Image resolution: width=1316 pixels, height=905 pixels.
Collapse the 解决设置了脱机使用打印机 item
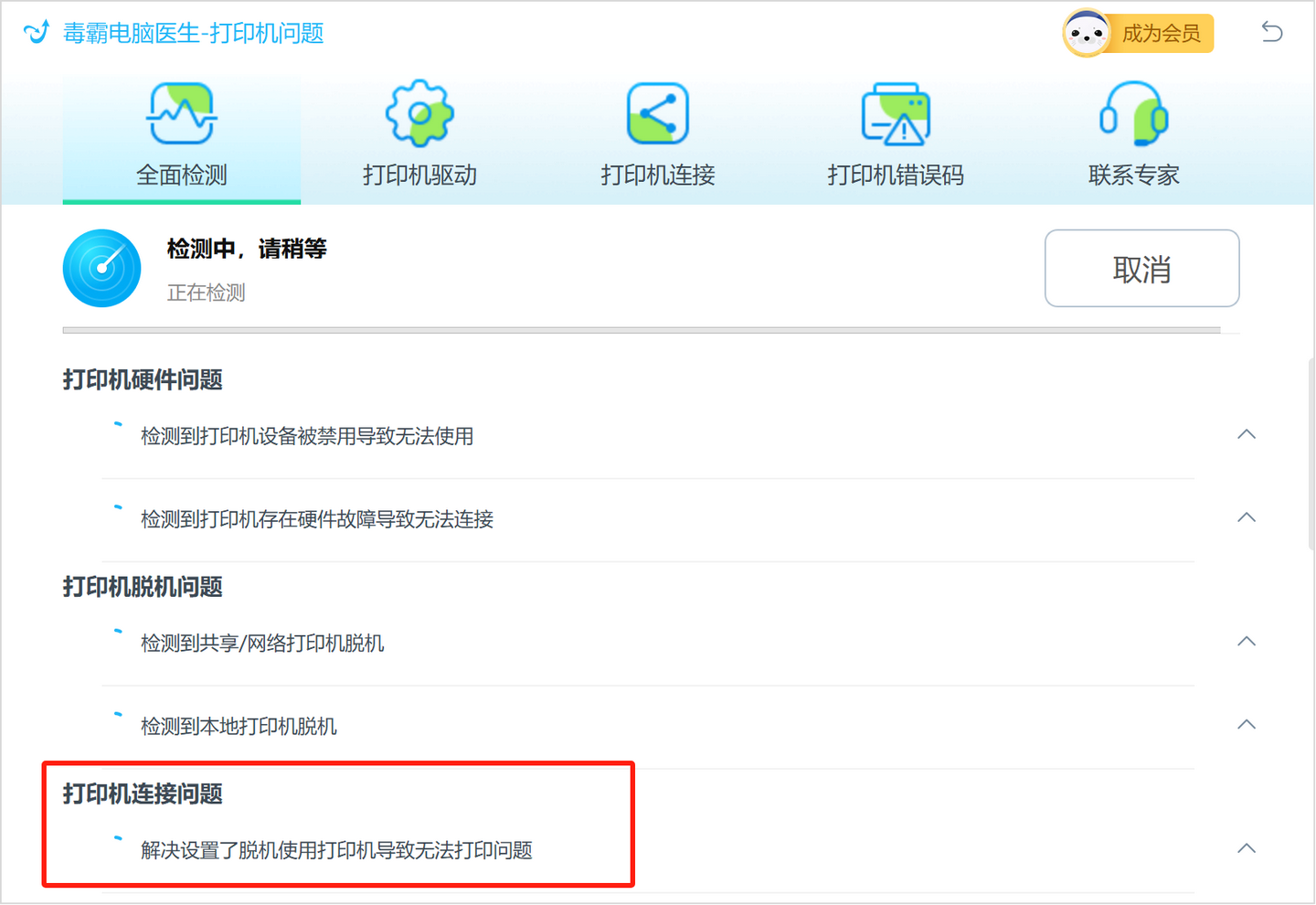[x=1247, y=848]
